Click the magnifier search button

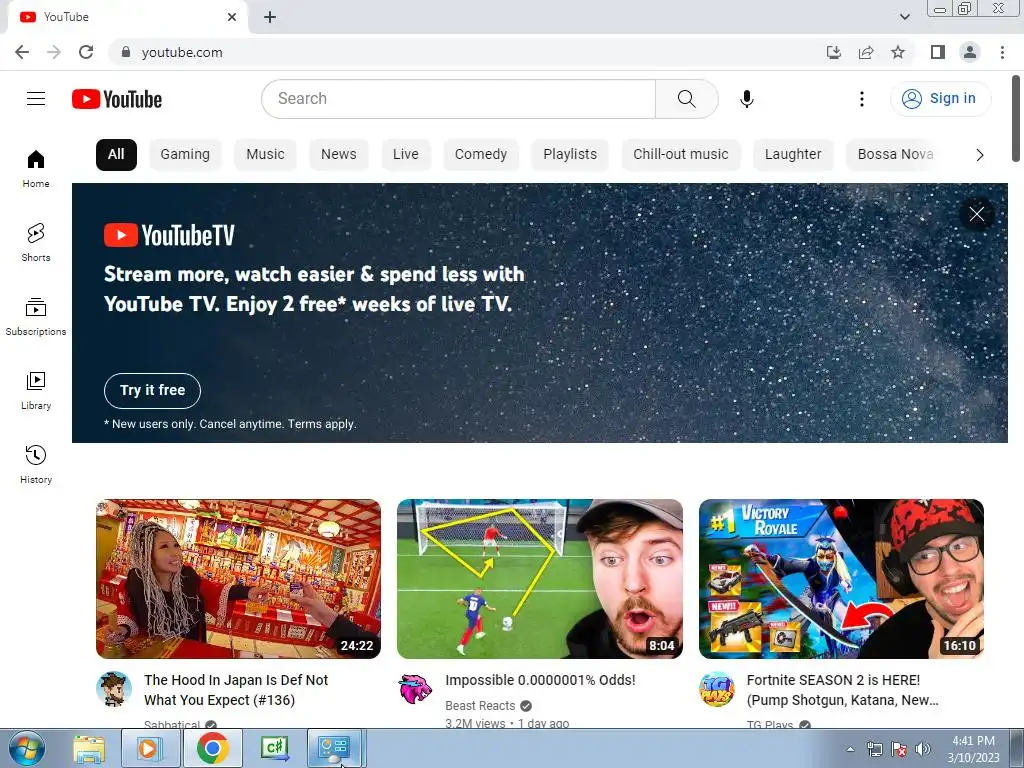pos(686,99)
